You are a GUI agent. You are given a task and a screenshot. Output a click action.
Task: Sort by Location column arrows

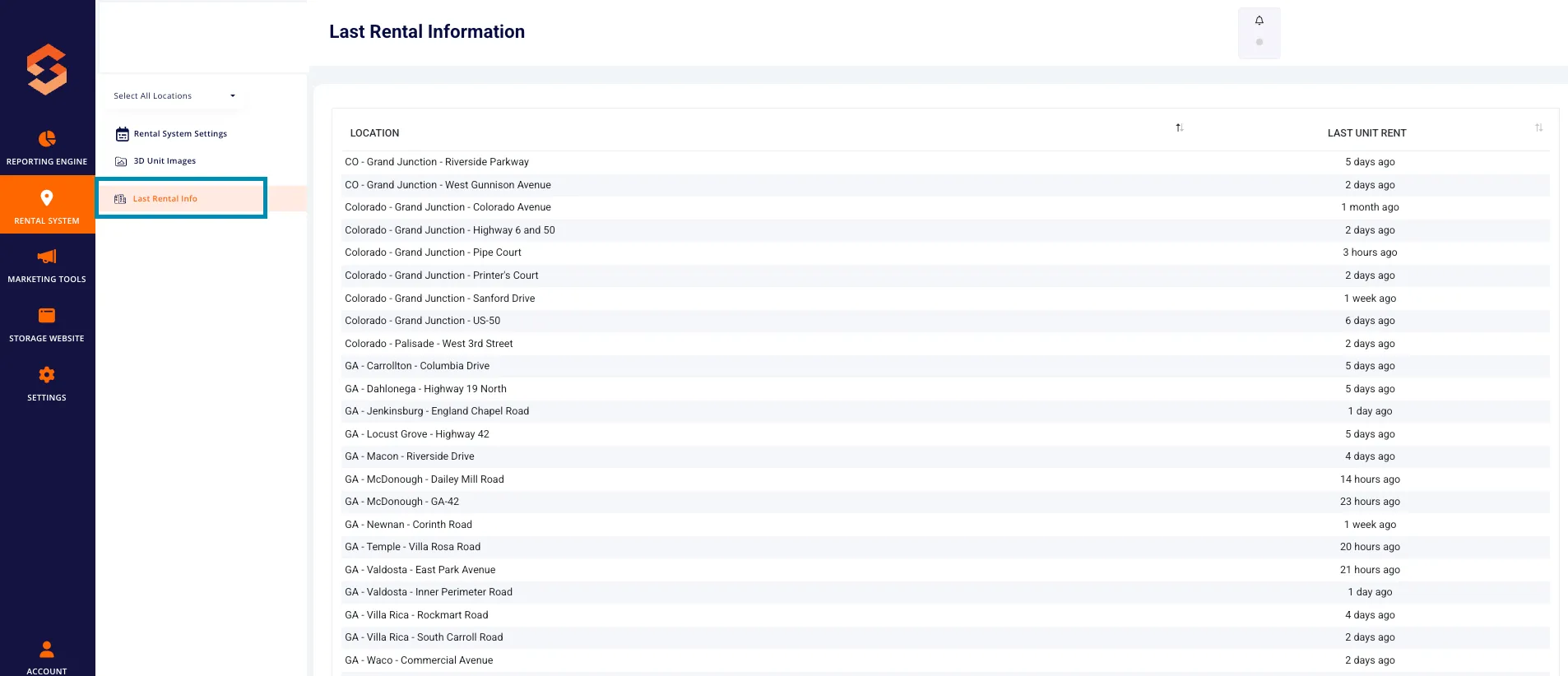(1179, 127)
